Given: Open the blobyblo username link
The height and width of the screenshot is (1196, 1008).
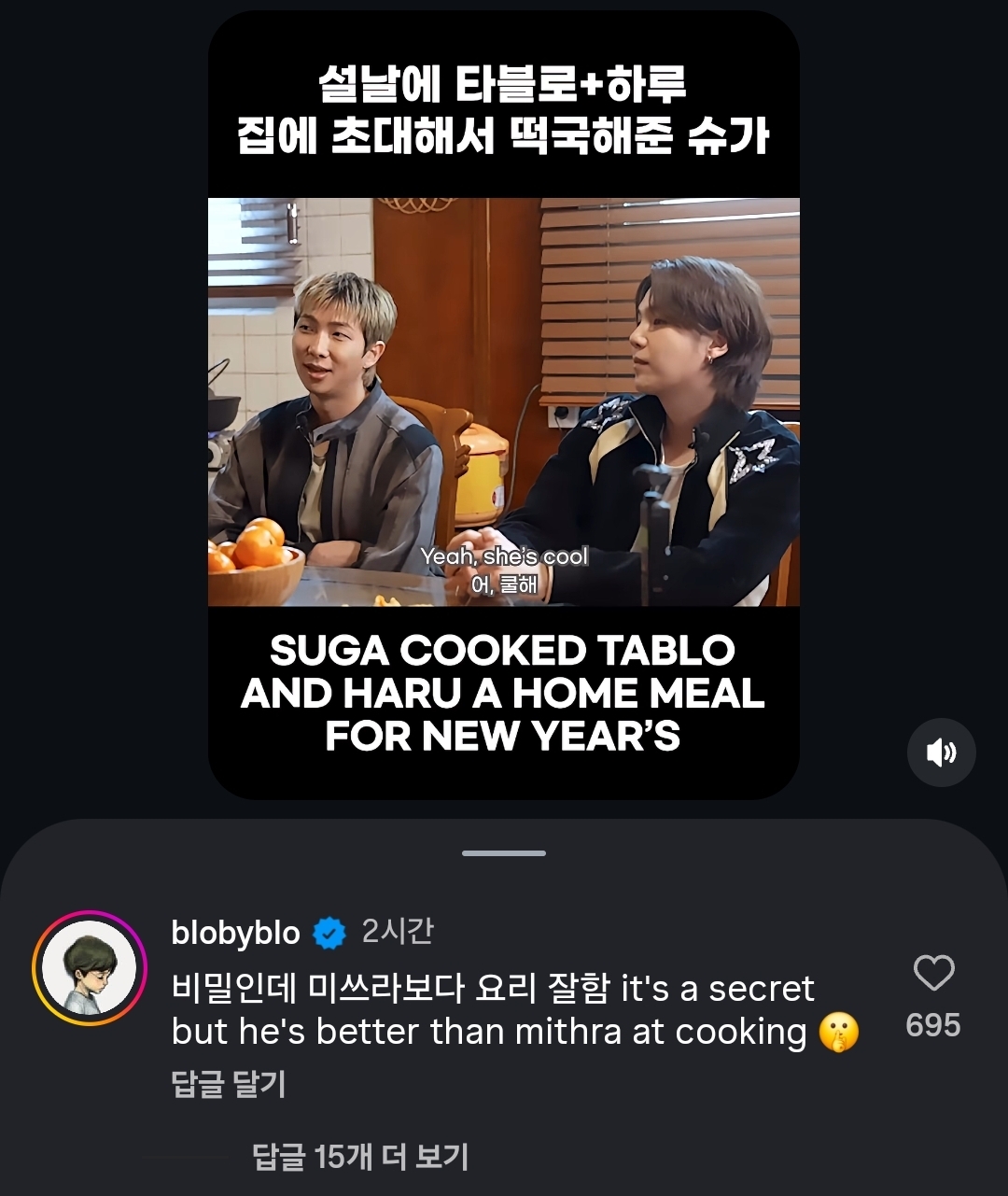Looking at the screenshot, I should pyautogui.click(x=236, y=933).
